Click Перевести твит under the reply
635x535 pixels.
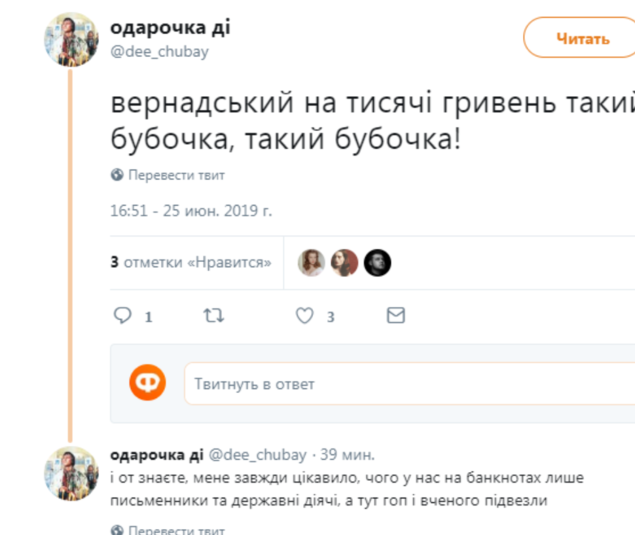(176, 529)
